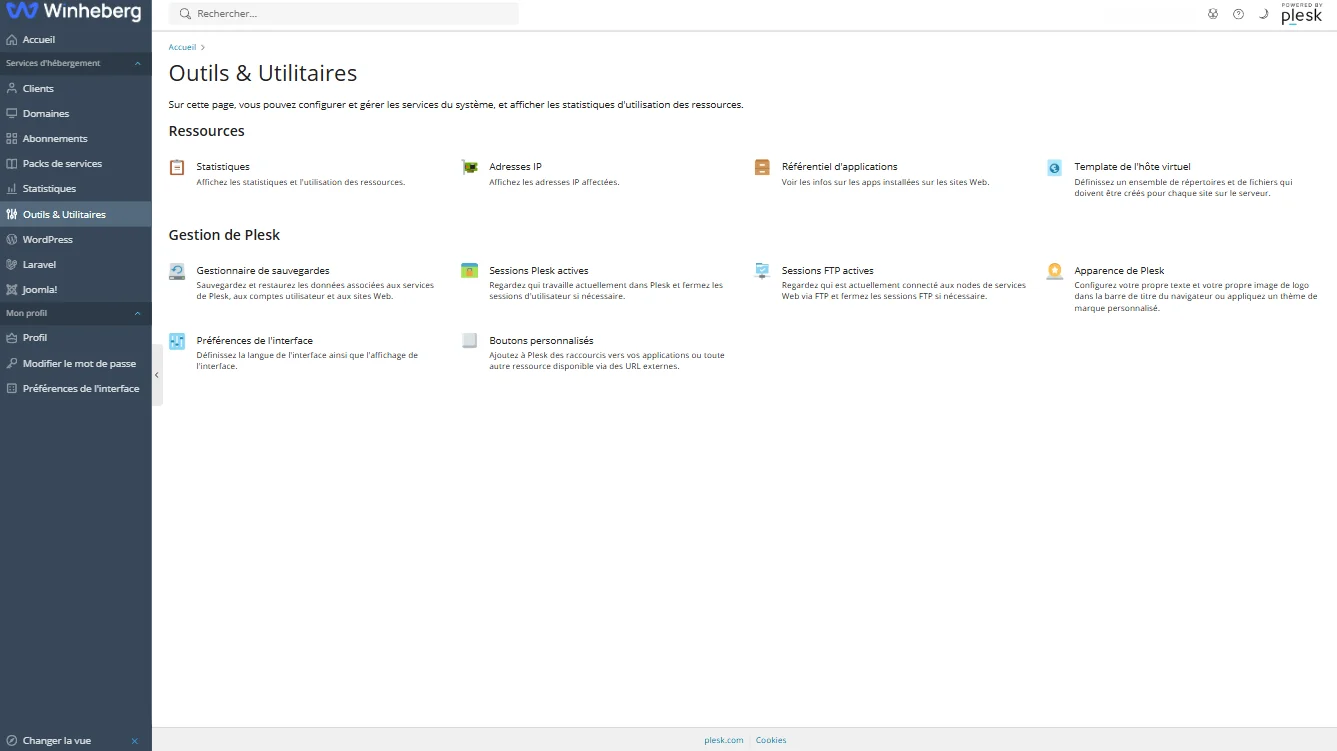Image resolution: width=1337 pixels, height=751 pixels.
Task: Open Gestionnaire de sauvegardes link
Action: [x=263, y=271]
